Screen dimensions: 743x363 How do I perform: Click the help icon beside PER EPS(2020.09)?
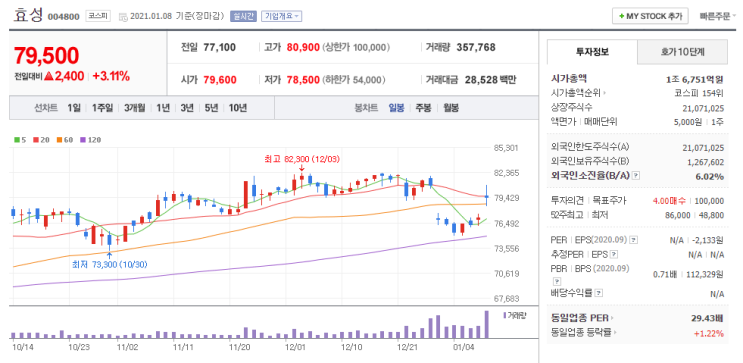(634, 240)
